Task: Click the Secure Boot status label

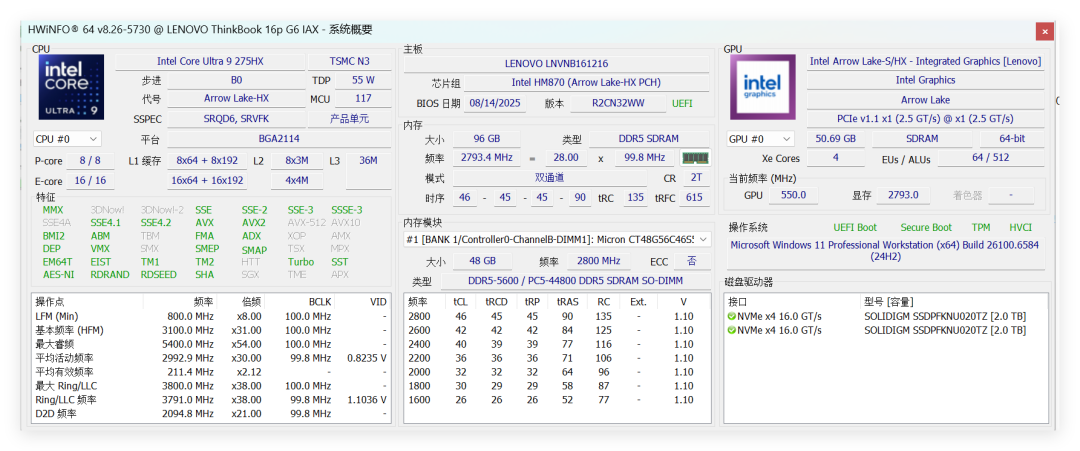Action: [926, 228]
